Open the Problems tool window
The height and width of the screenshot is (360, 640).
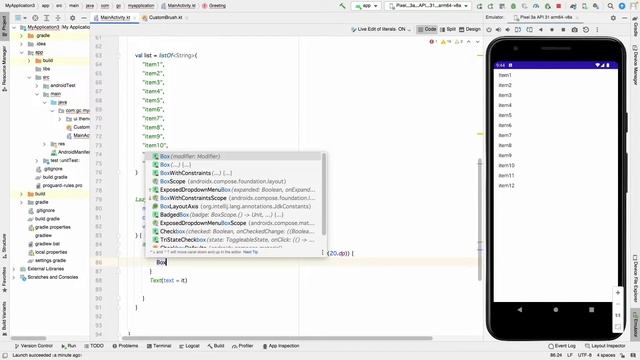pyautogui.click(x=125, y=346)
